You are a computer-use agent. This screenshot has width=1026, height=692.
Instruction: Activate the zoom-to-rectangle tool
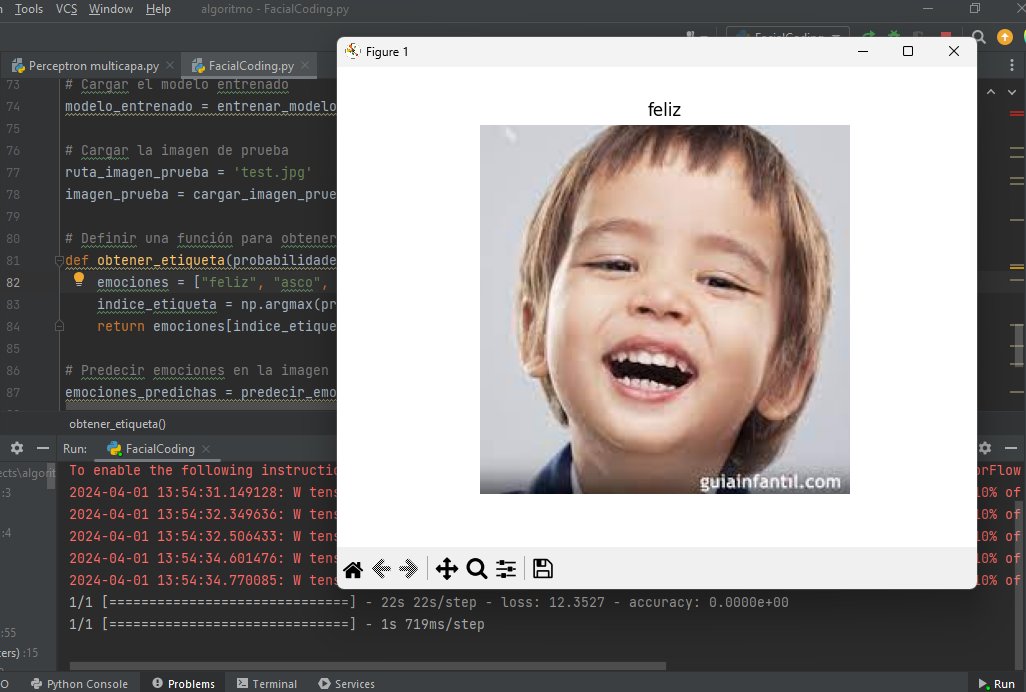pyautogui.click(x=477, y=568)
